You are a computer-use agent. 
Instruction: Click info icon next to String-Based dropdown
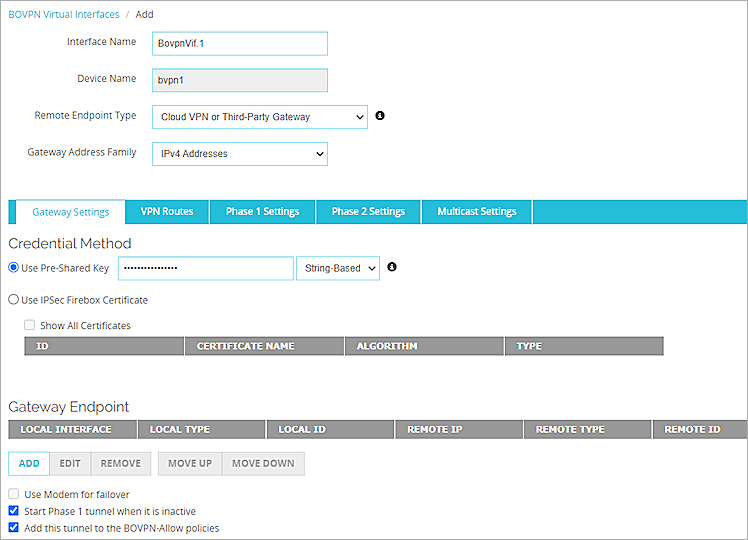(x=392, y=267)
